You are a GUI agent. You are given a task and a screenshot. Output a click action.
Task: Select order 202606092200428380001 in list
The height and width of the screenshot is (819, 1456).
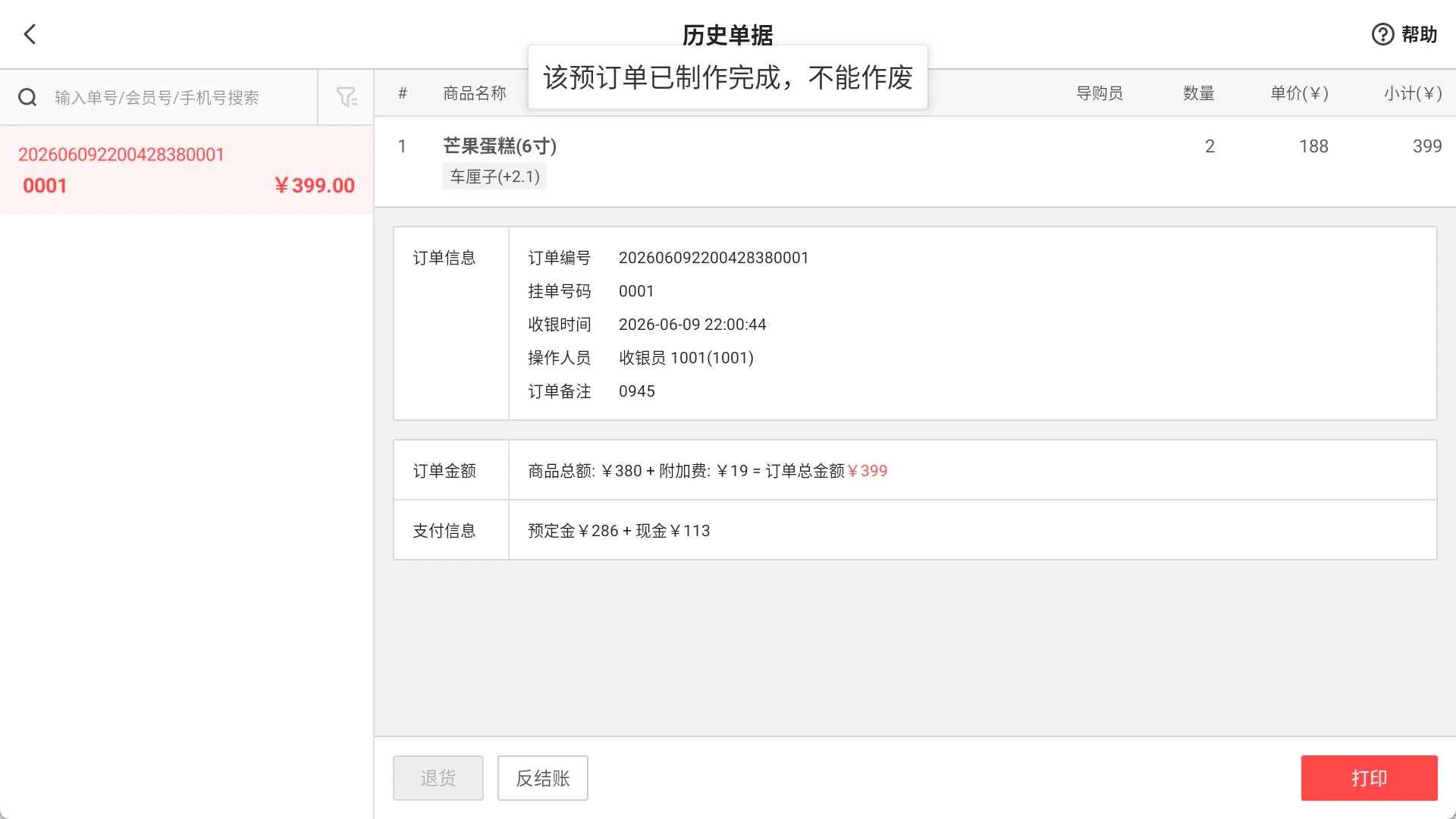[x=187, y=170]
